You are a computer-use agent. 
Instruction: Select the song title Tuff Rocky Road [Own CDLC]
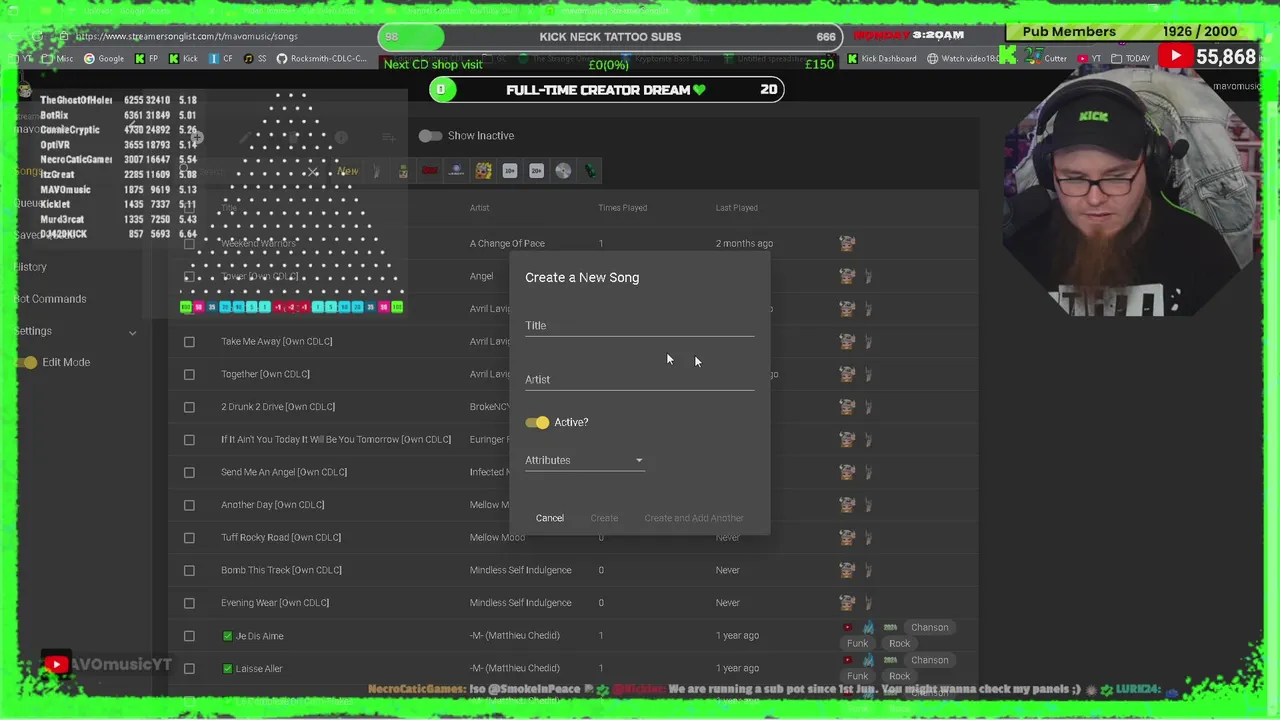(281, 537)
